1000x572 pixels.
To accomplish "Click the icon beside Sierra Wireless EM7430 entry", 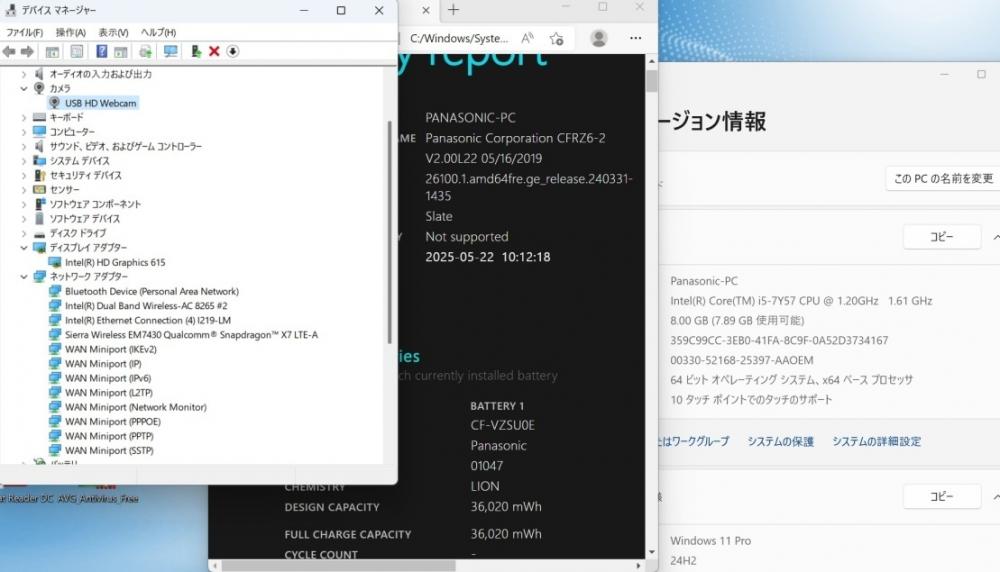I will [x=55, y=334].
